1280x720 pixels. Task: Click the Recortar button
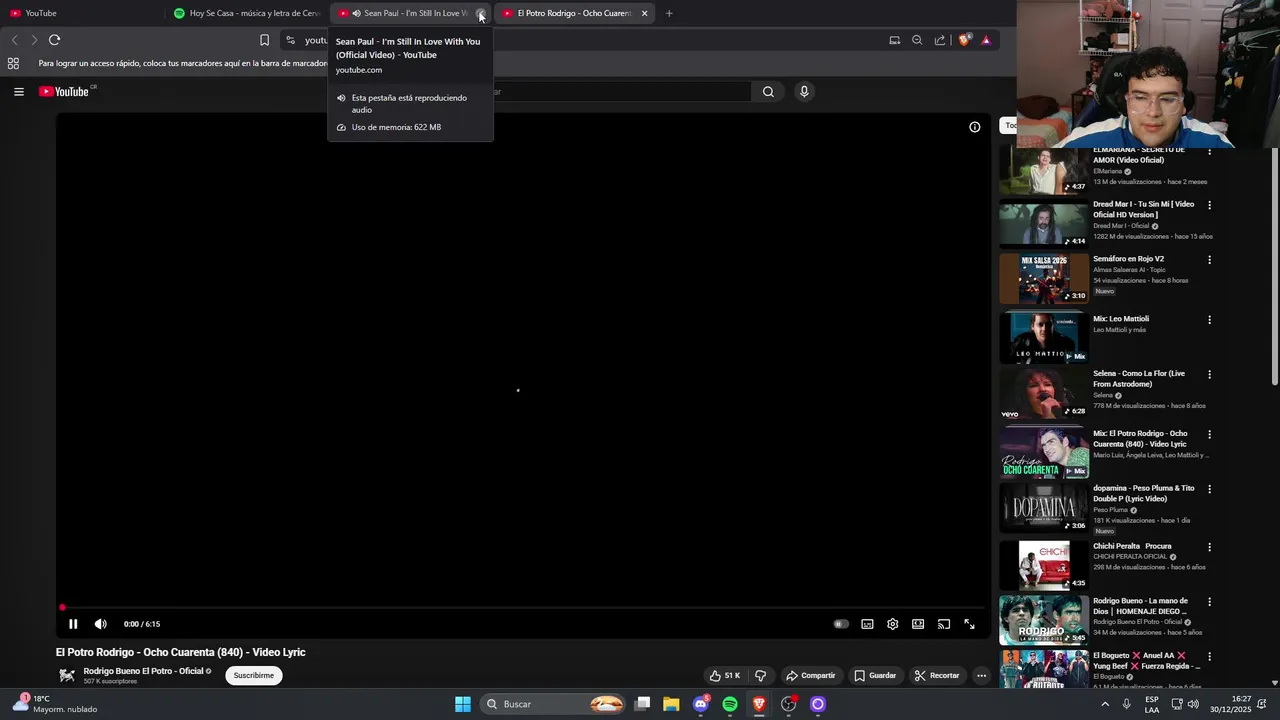pyautogui.click(x=937, y=675)
